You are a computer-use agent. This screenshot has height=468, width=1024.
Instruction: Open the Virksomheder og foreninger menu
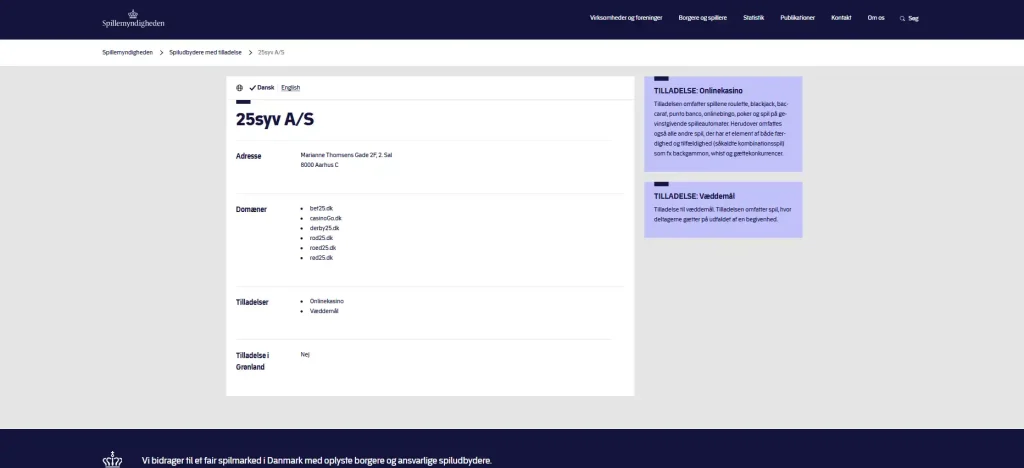pos(626,18)
